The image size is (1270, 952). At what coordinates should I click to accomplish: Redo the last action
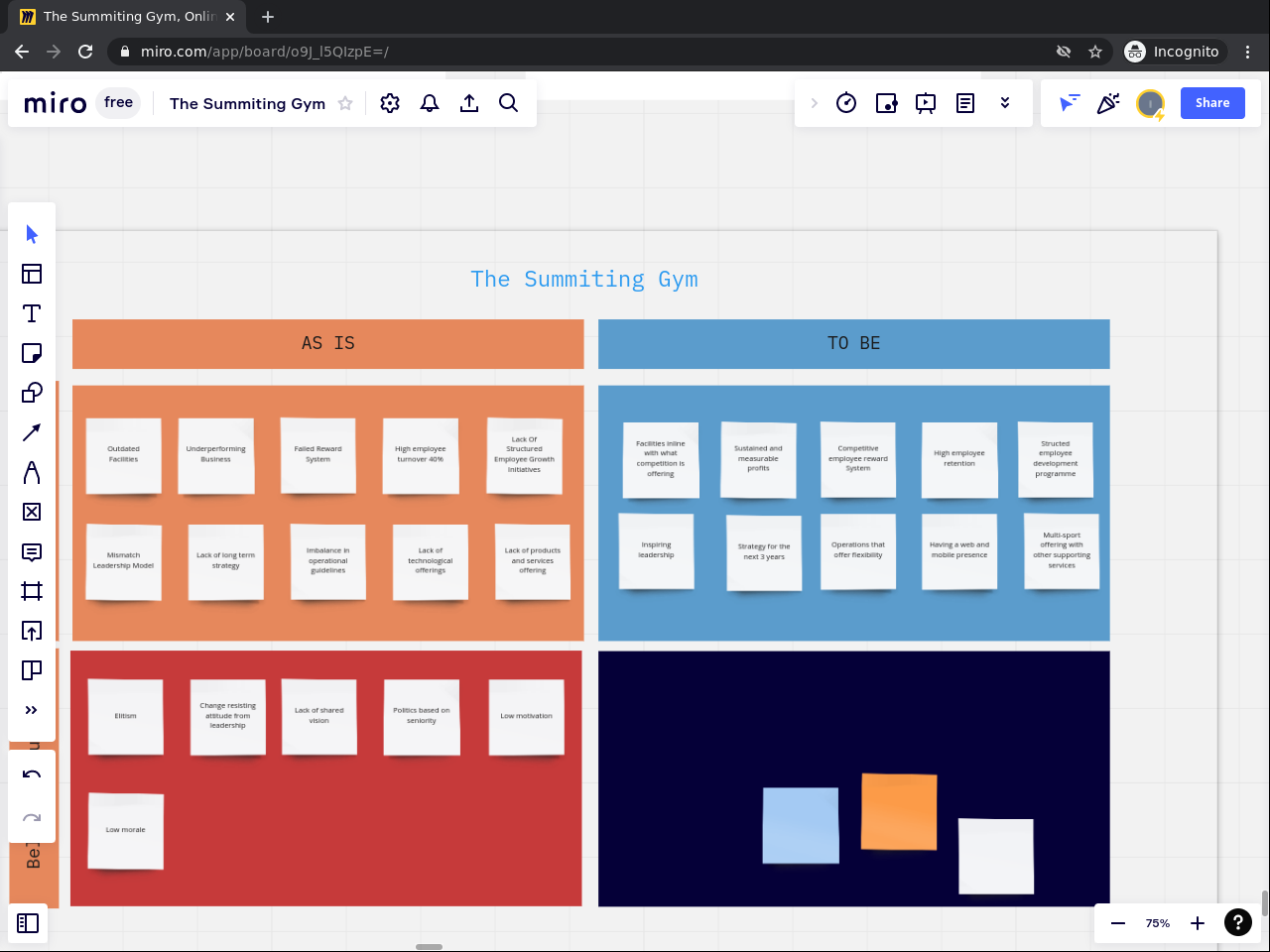(x=32, y=817)
